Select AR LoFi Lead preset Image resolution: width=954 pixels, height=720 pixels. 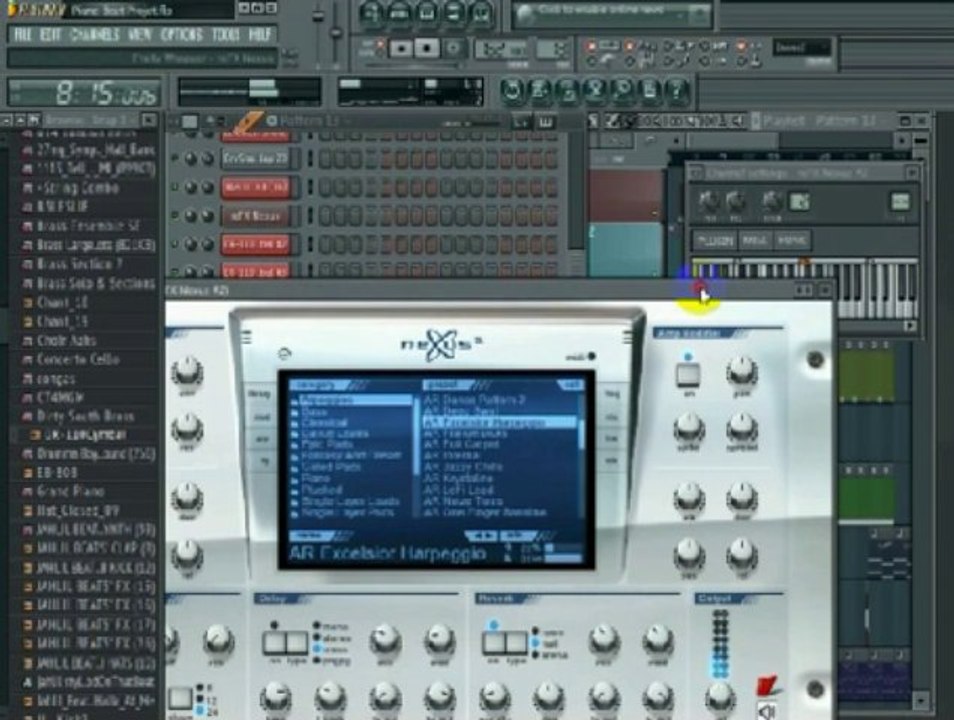point(459,489)
